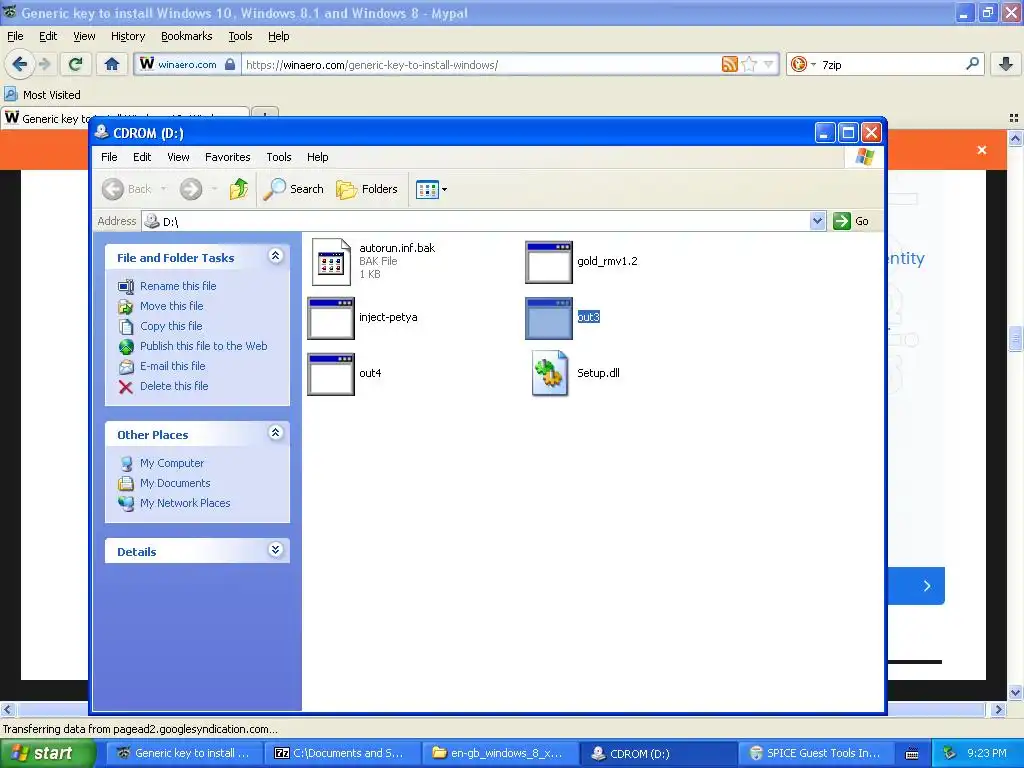Open the Explorer address bar dropdown
The height and width of the screenshot is (768, 1024).
click(817, 221)
